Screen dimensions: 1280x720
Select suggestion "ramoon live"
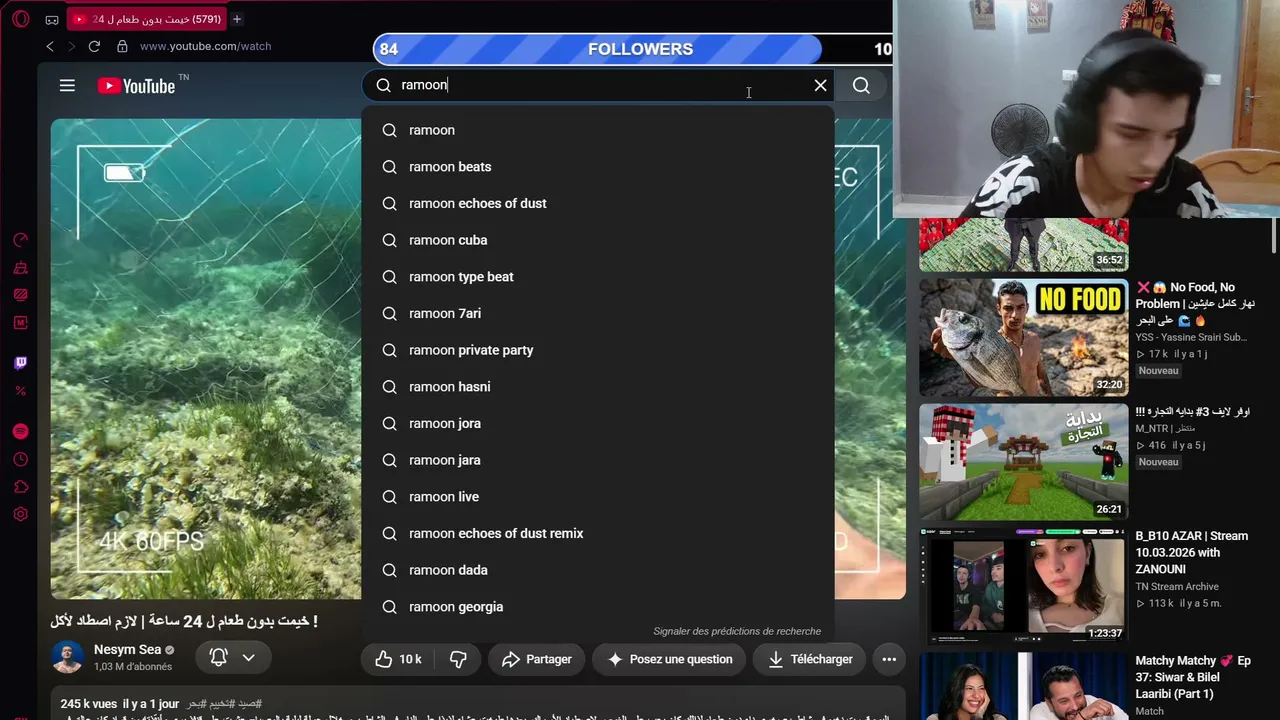(x=598, y=497)
